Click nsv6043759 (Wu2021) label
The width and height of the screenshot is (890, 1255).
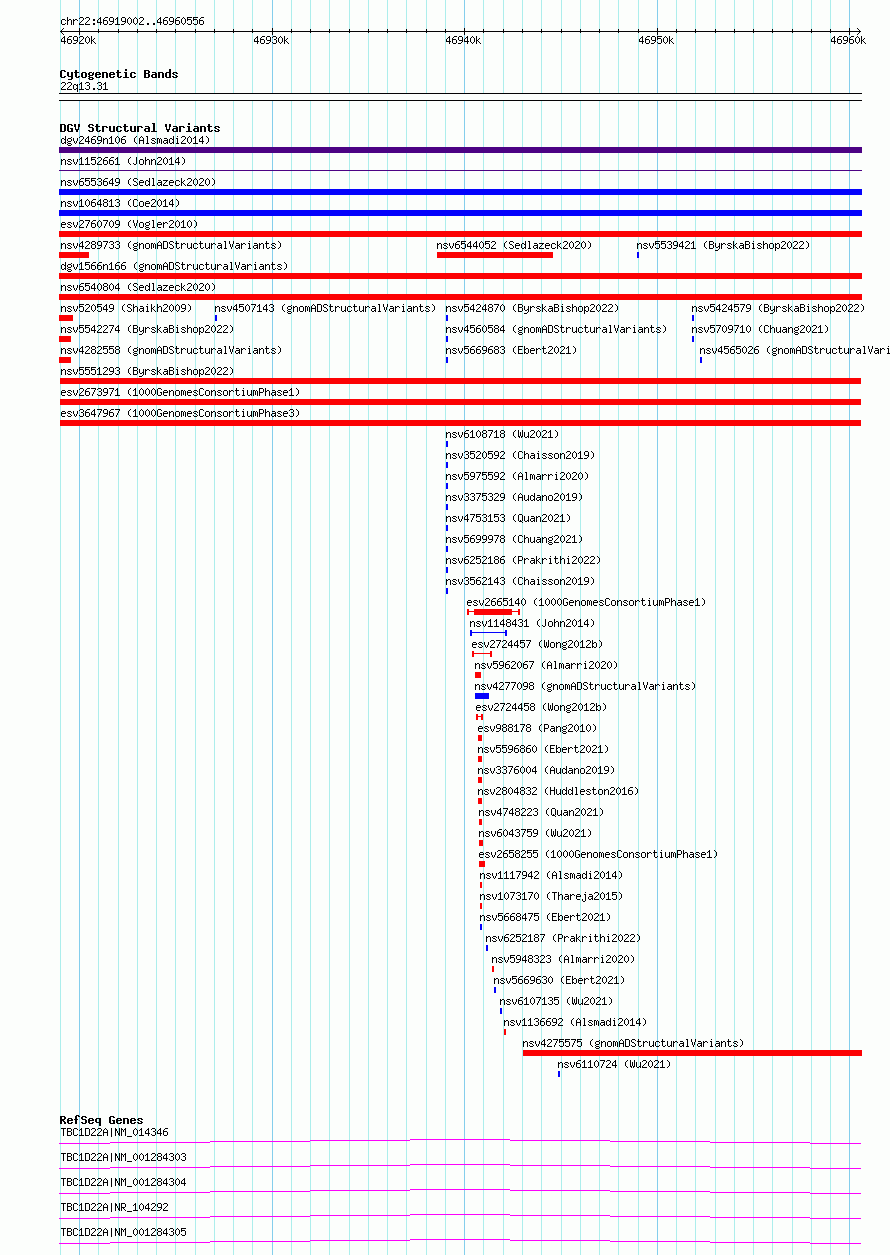(535, 834)
